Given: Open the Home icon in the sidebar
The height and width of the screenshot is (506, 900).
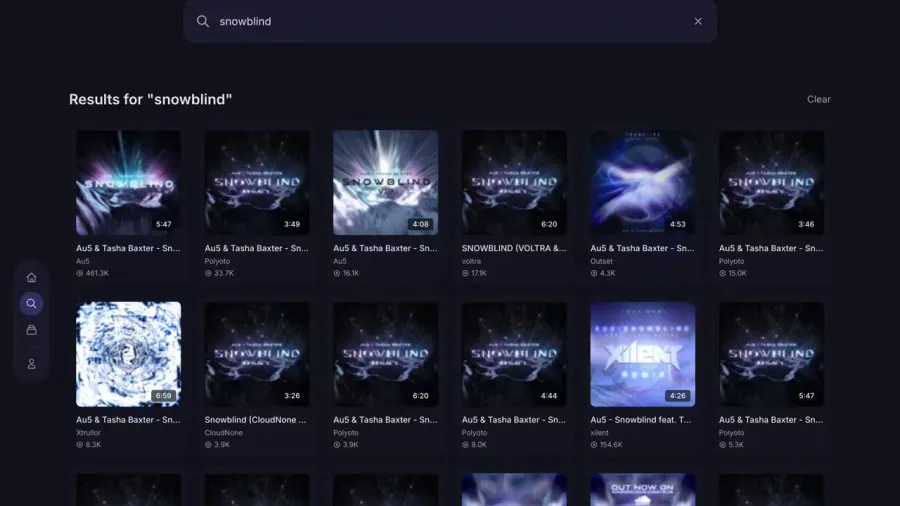Looking at the screenshot, I should tap(32, 278).
